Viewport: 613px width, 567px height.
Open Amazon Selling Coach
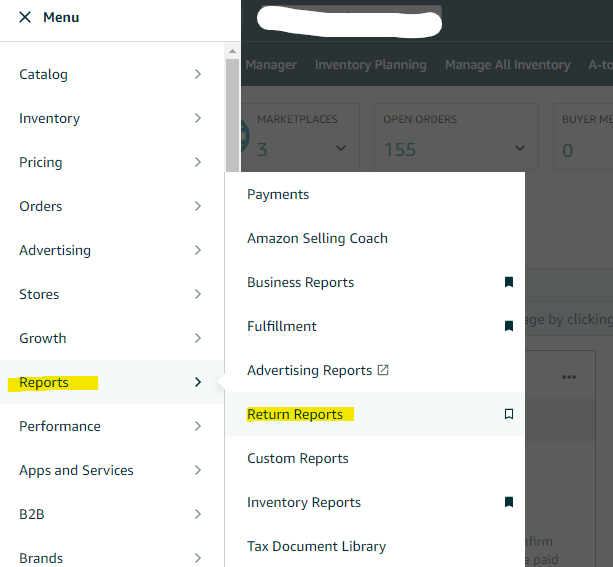317,238
